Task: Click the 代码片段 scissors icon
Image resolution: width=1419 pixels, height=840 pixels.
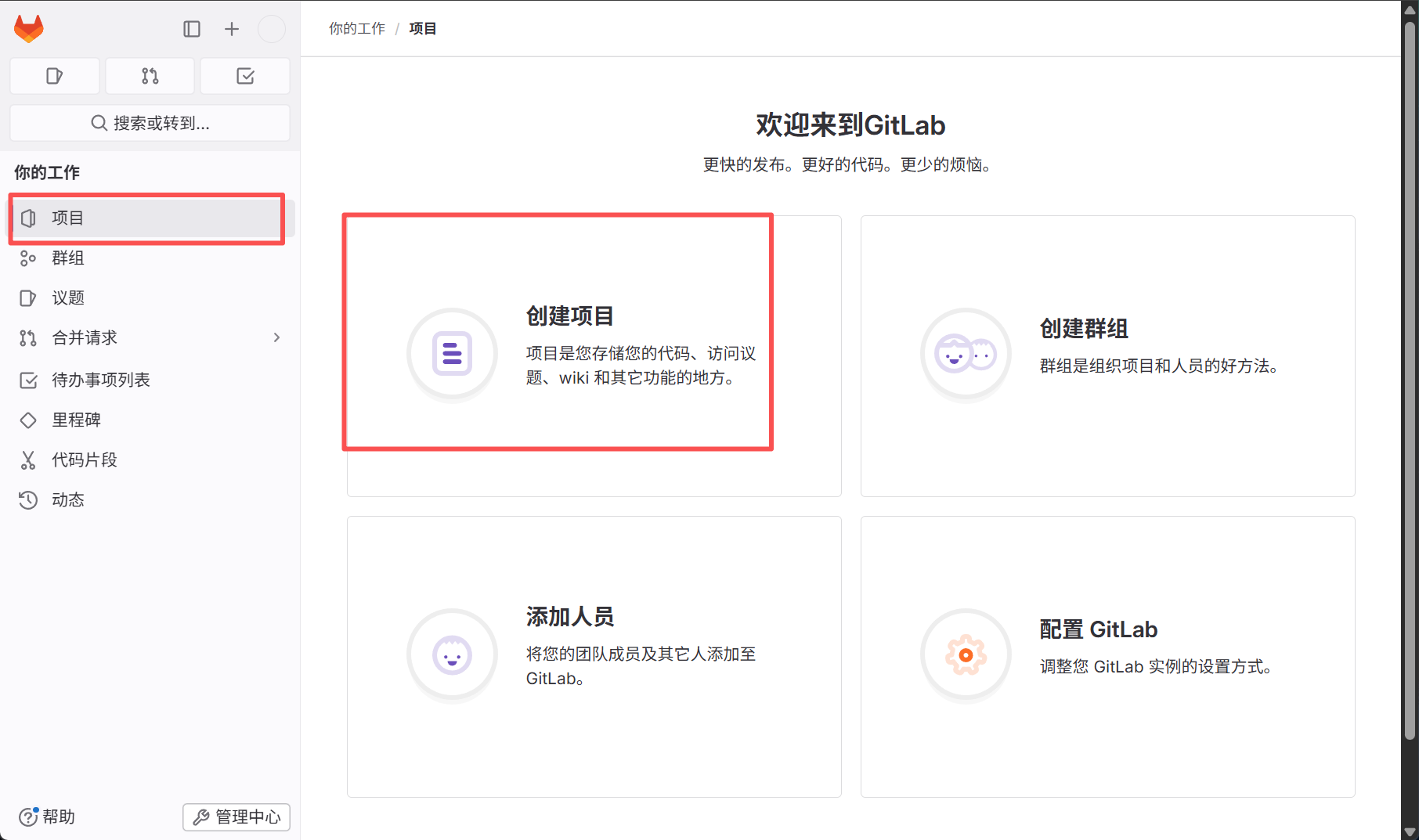Action: pyautogui.click(x=28, y=460)
